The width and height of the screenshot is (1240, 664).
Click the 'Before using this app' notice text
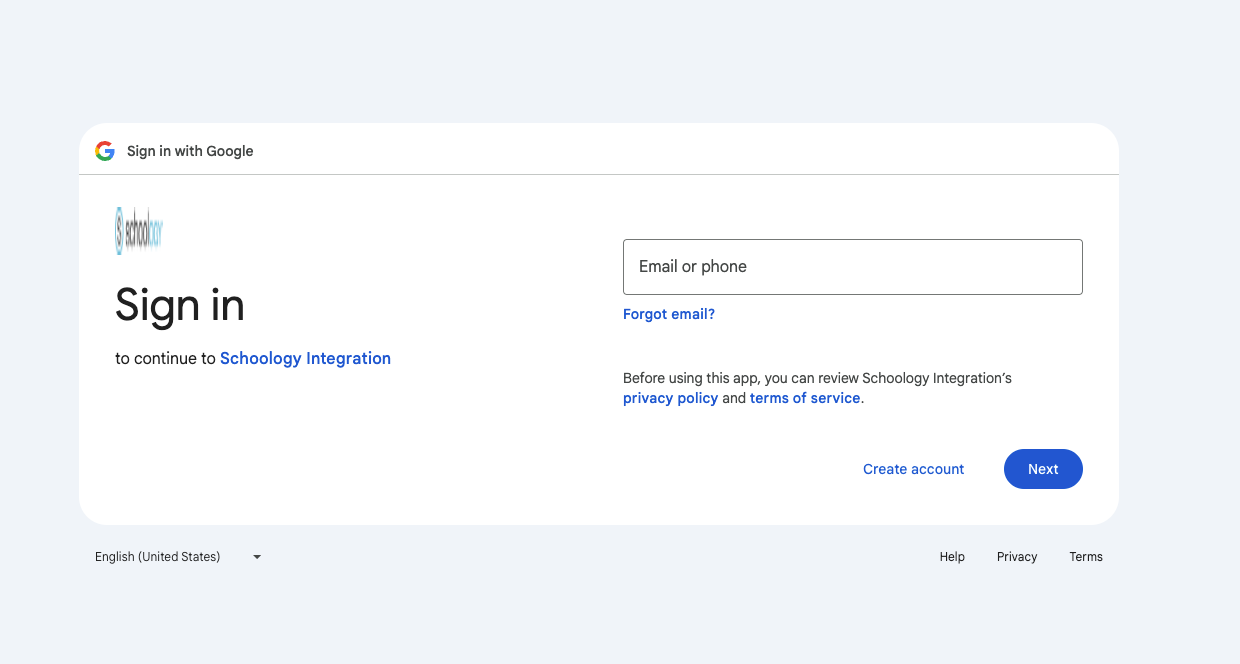click(817, 388)
